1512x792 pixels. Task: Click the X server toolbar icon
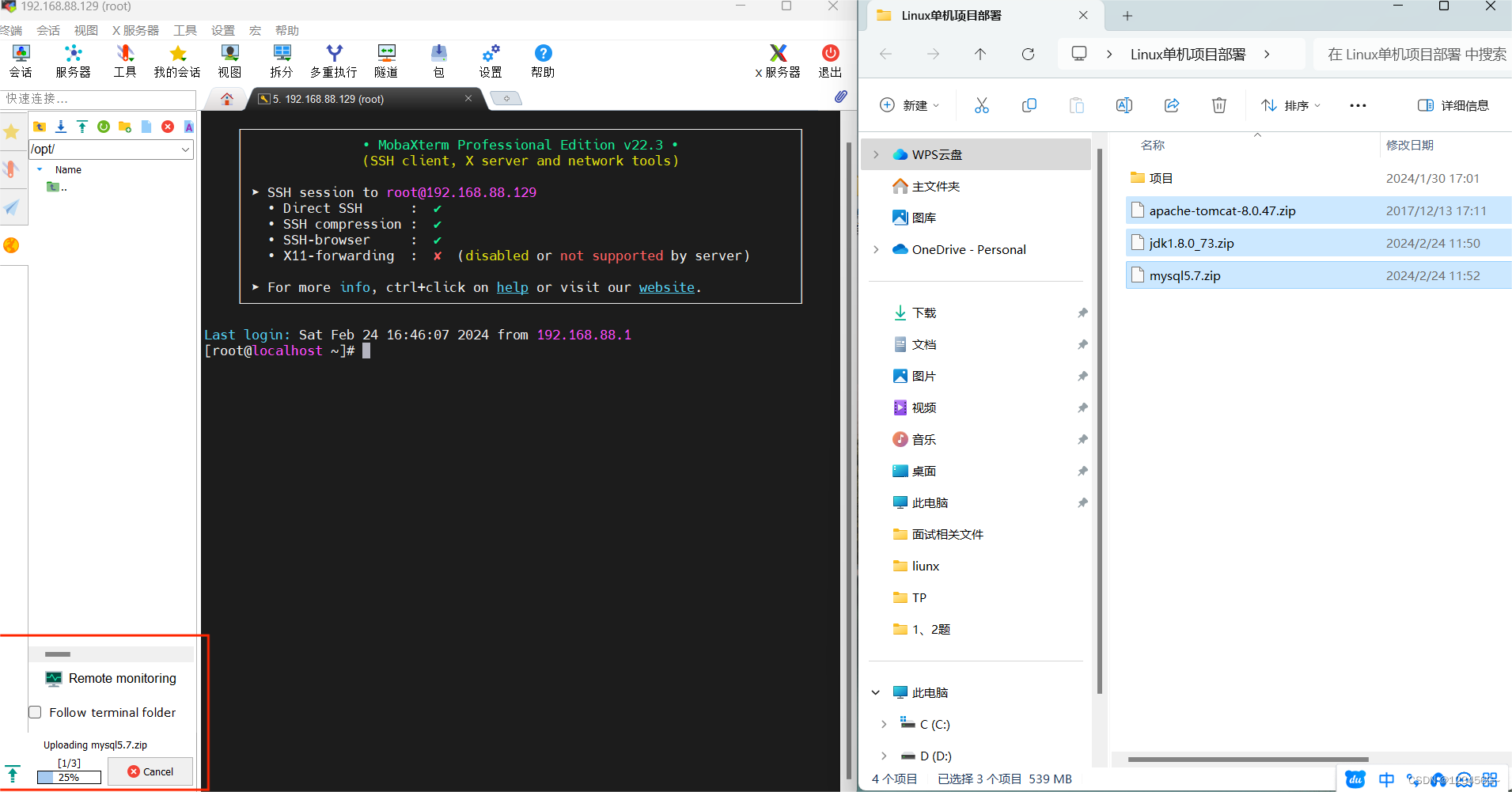tap(778, 61)
